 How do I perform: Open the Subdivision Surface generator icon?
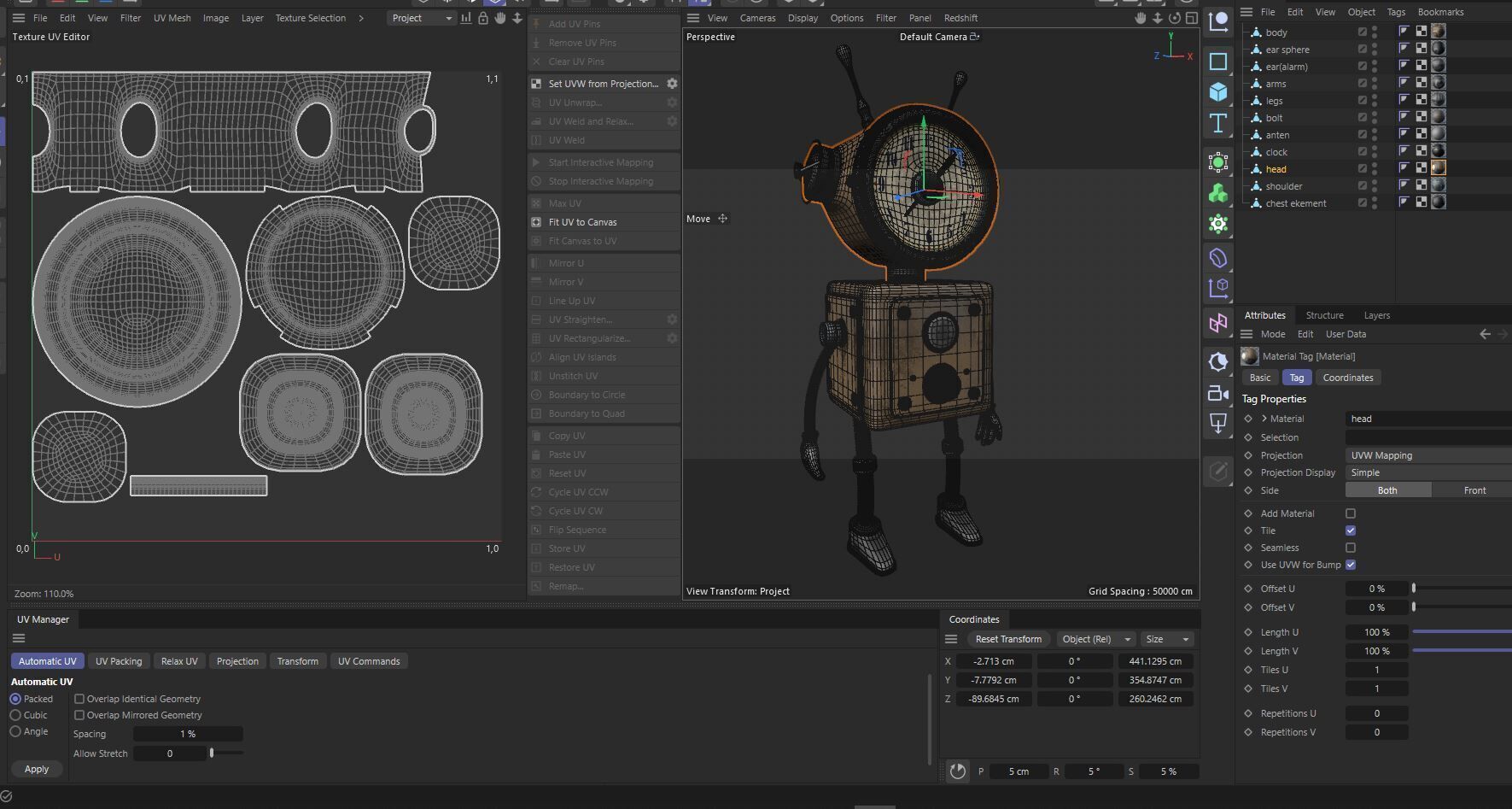coord(1218,161)
